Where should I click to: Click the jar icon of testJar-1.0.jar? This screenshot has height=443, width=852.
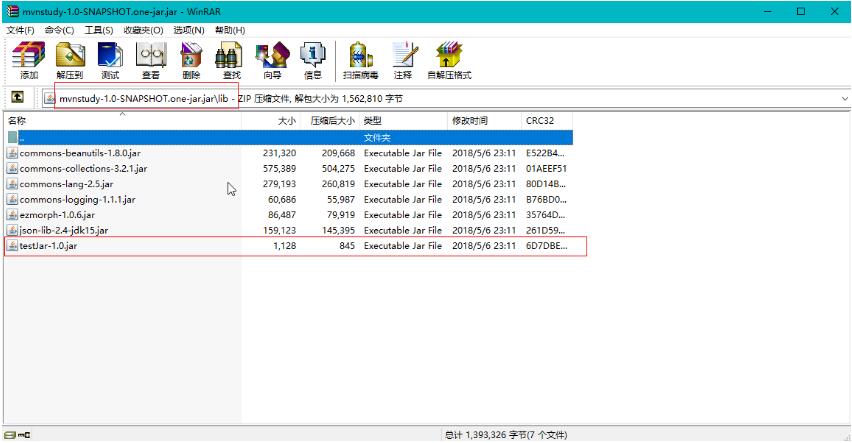pos(12,246)
